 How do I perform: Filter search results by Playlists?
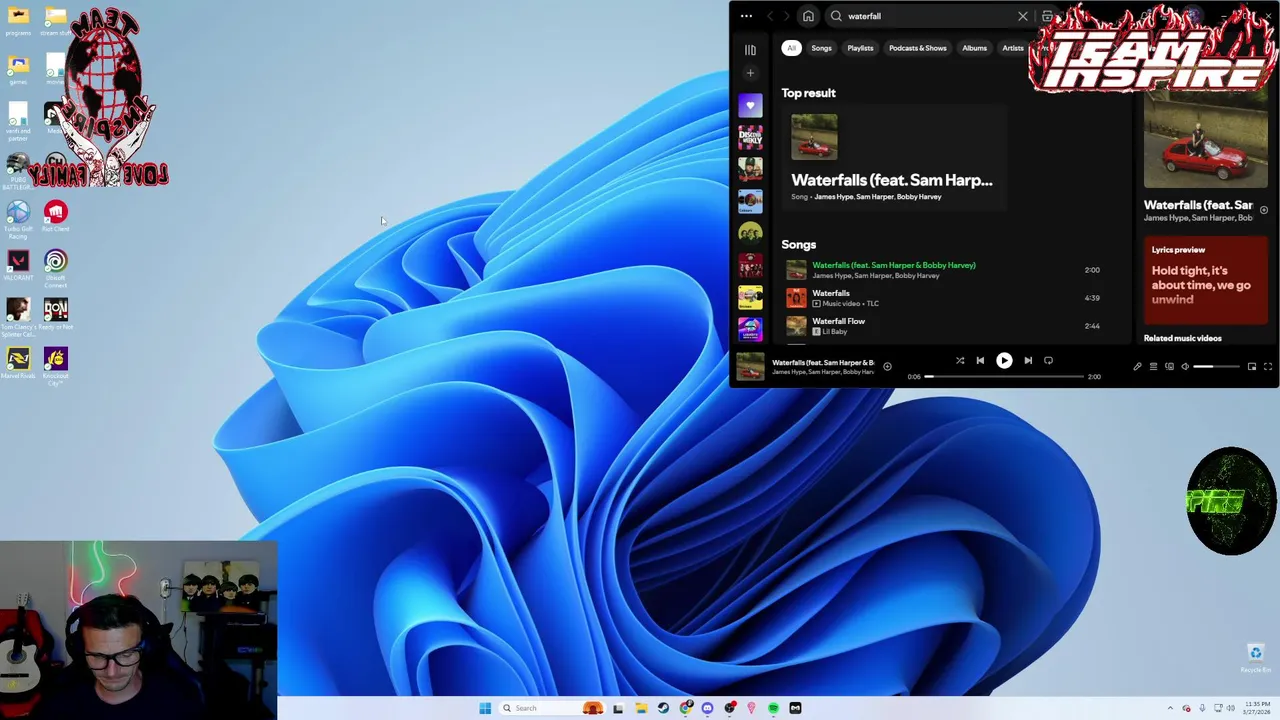860,48
